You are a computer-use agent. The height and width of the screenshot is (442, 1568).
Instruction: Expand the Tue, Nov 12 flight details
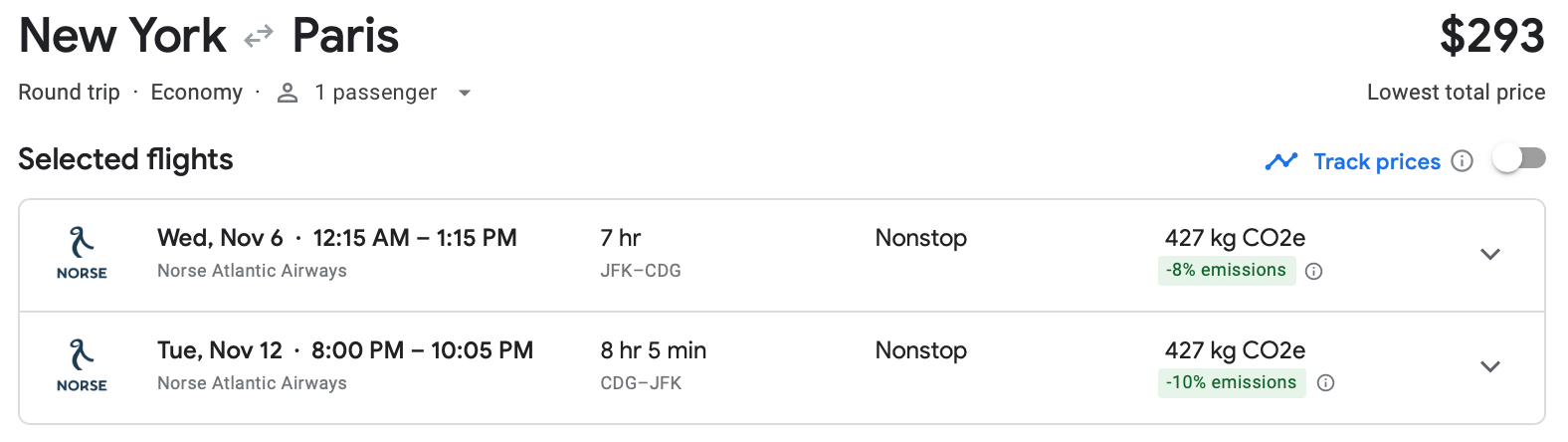point(1489,366)
